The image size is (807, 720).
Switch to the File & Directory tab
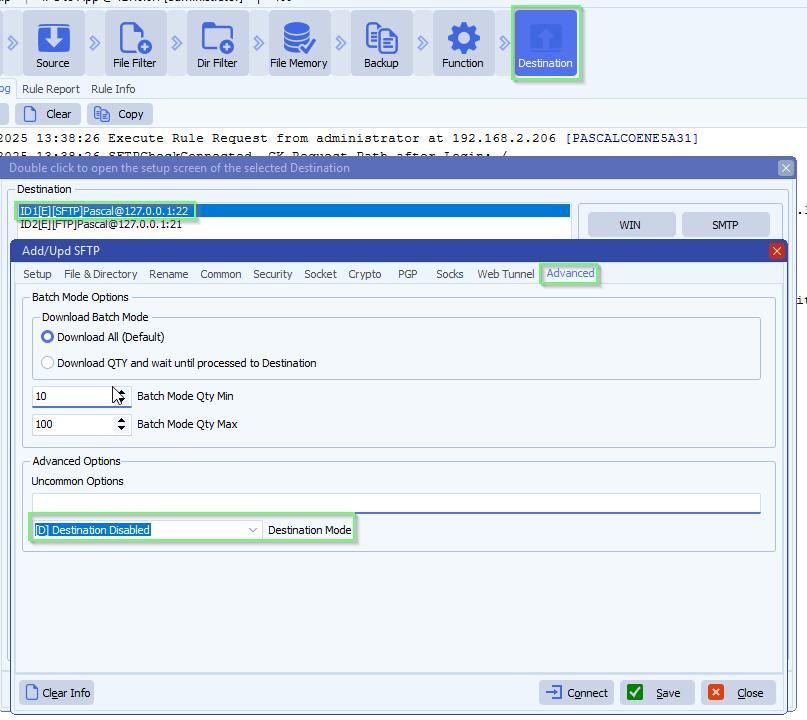click(101, 274)
